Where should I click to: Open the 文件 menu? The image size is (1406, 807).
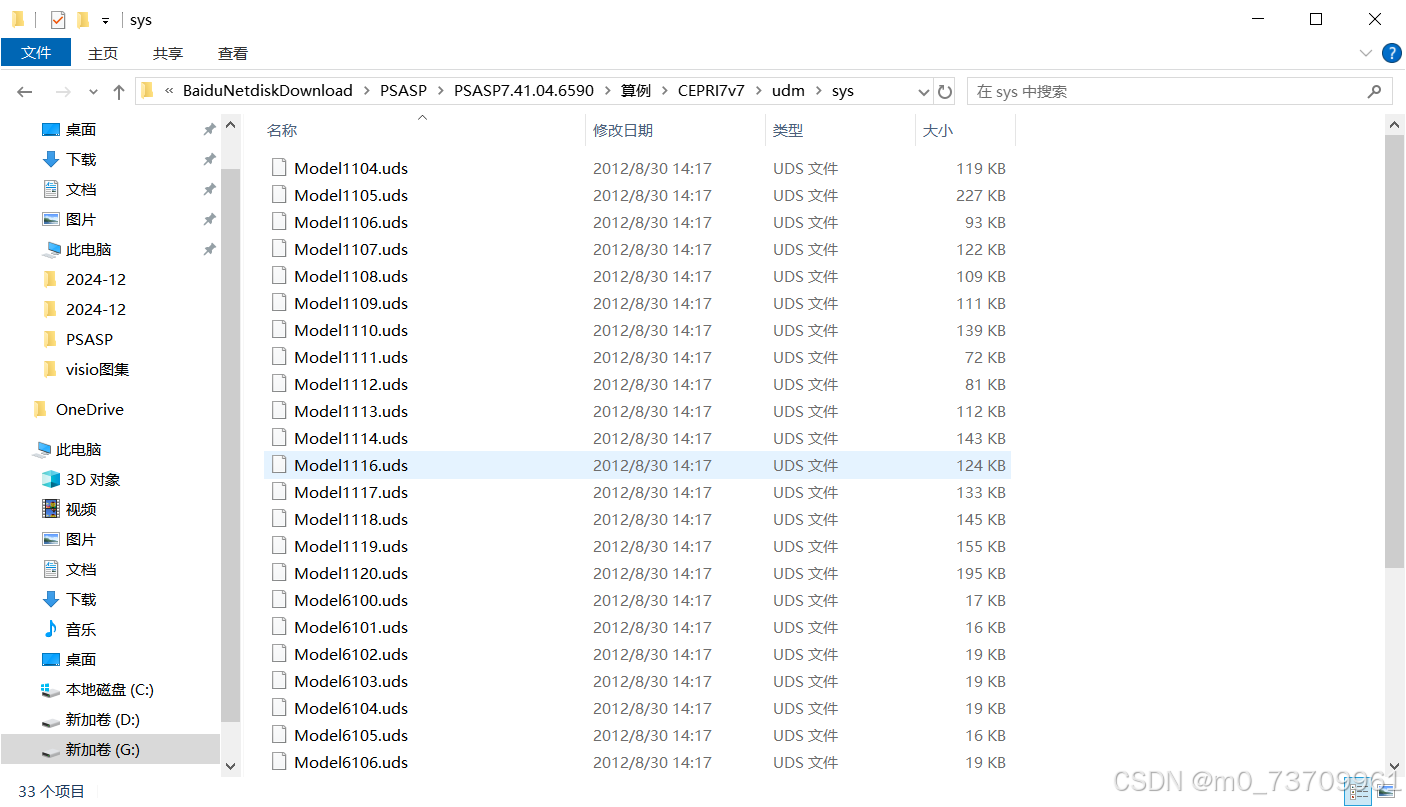[x=36, y=53]
